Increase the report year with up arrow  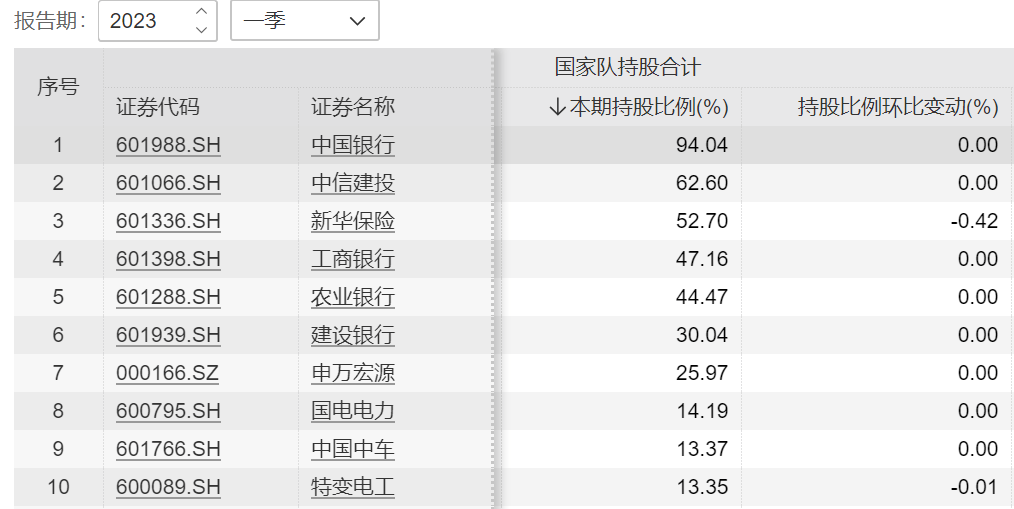pos(202,12)
